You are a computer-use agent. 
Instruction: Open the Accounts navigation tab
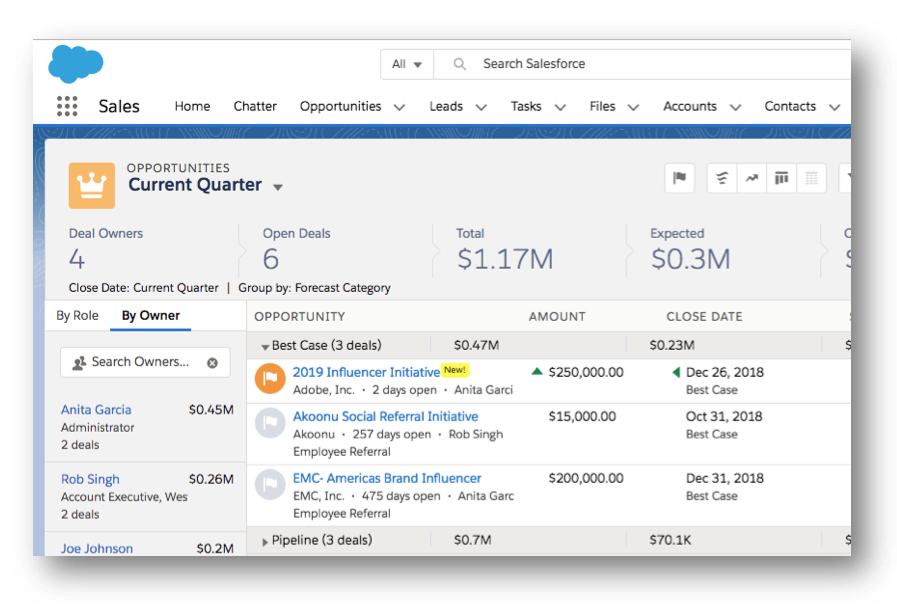pos(690,106)
